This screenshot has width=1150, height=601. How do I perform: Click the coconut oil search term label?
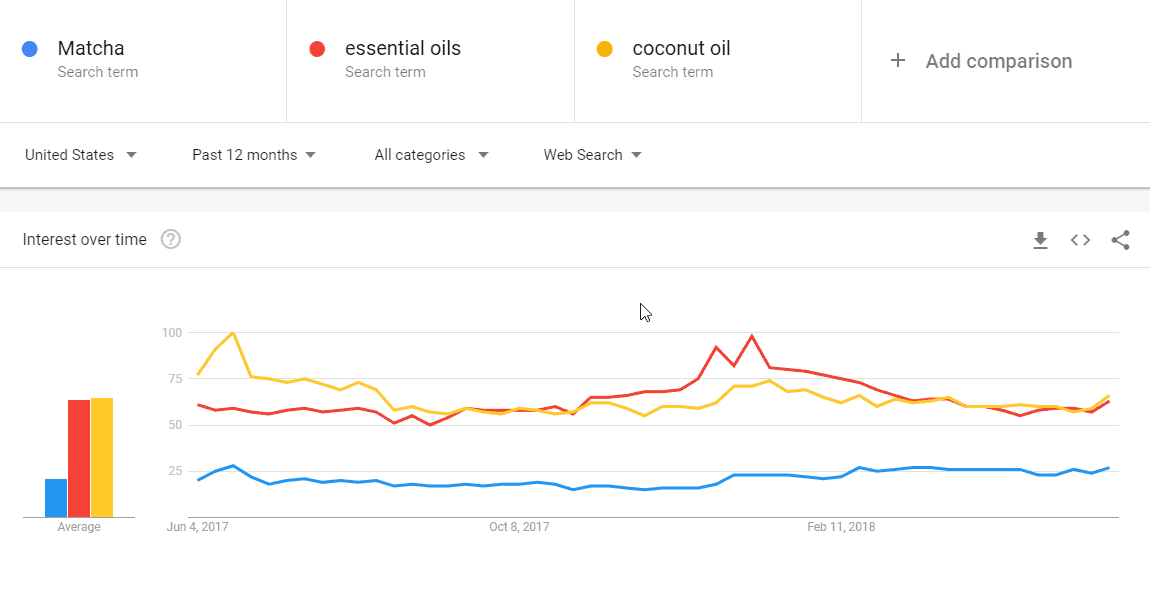681,48
